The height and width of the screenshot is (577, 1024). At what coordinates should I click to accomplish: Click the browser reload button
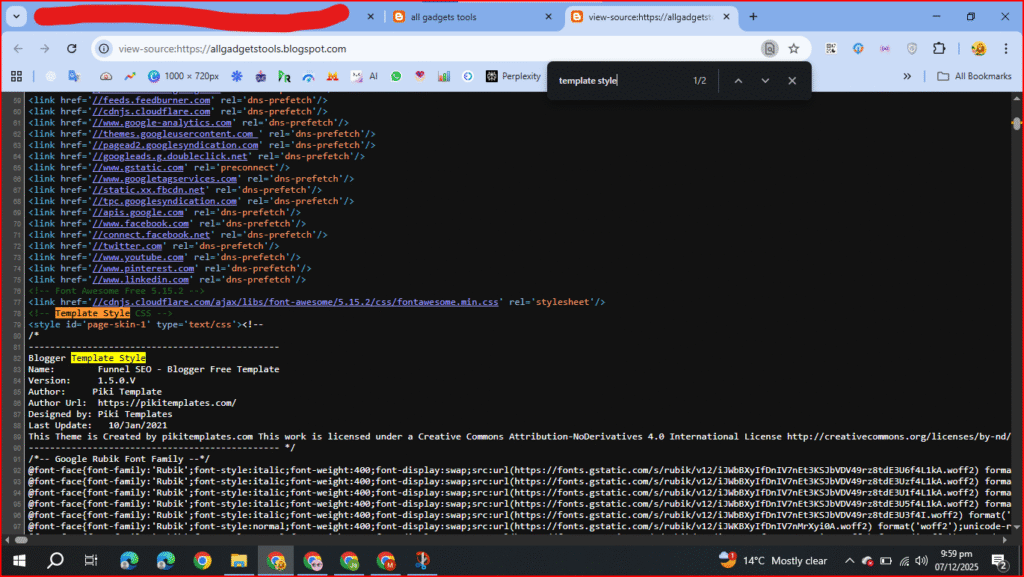[74, 48]
